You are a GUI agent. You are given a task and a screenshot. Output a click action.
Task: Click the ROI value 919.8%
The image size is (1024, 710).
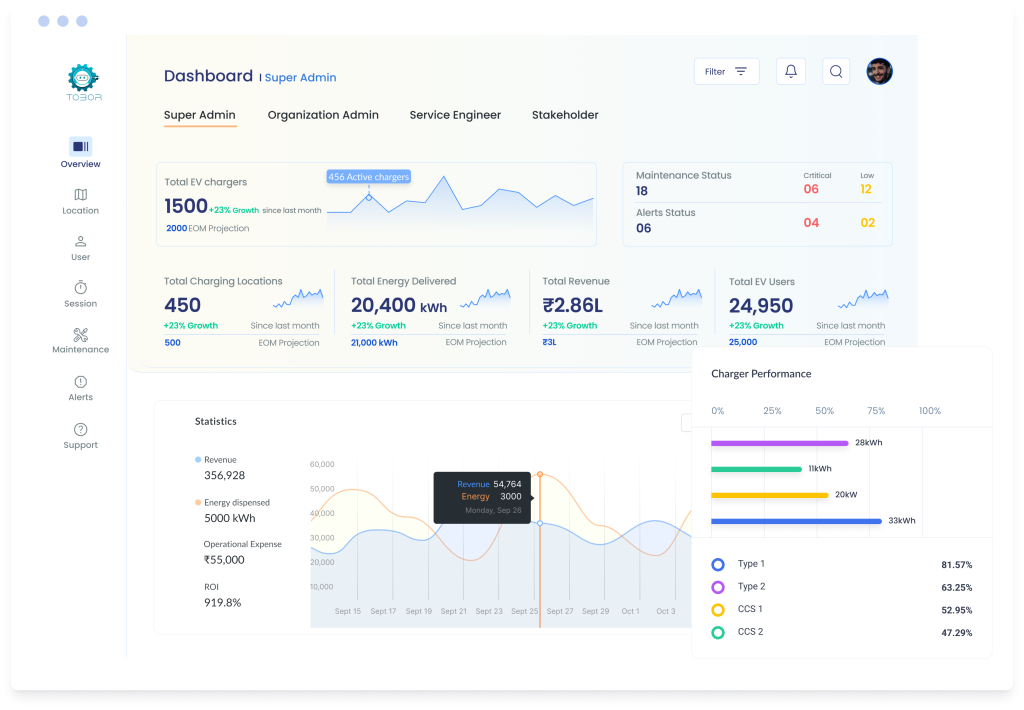click(223, 602)
